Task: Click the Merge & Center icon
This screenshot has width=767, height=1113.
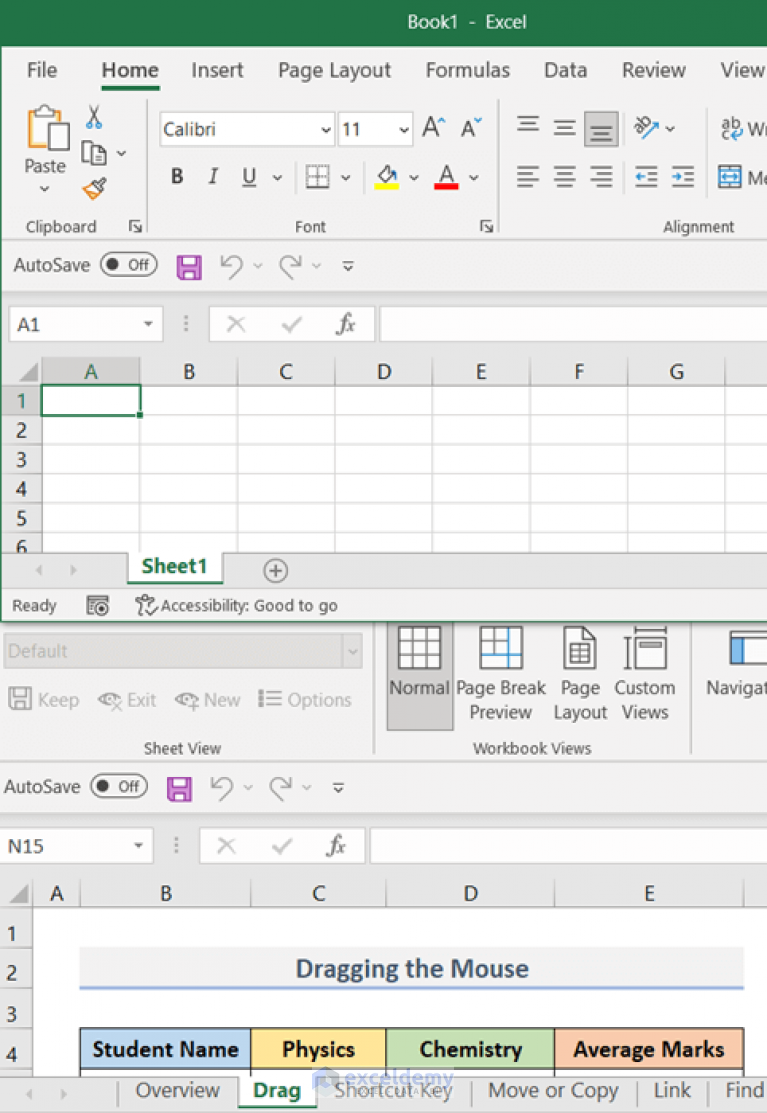Action: pyautogui.click(x=729, y=176)
